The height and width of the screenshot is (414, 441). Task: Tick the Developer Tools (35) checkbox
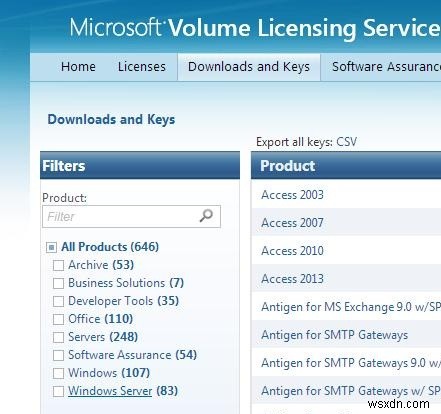[x=58, y=301]
